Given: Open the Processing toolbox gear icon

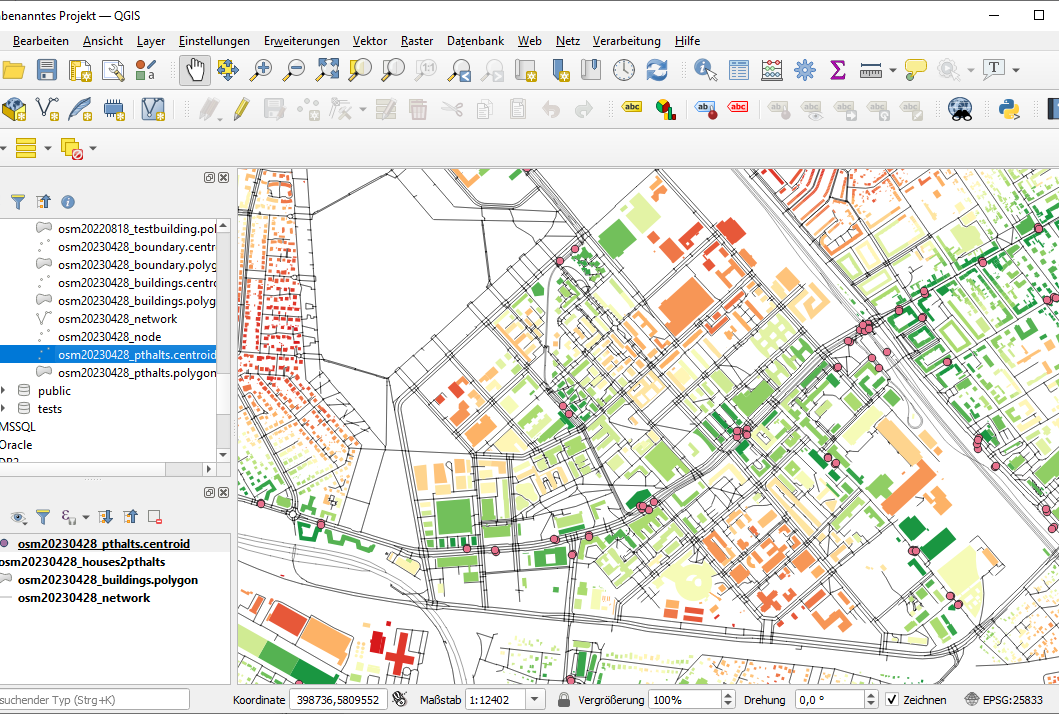Looking at the screenshot, I should [x=805, y=70].
